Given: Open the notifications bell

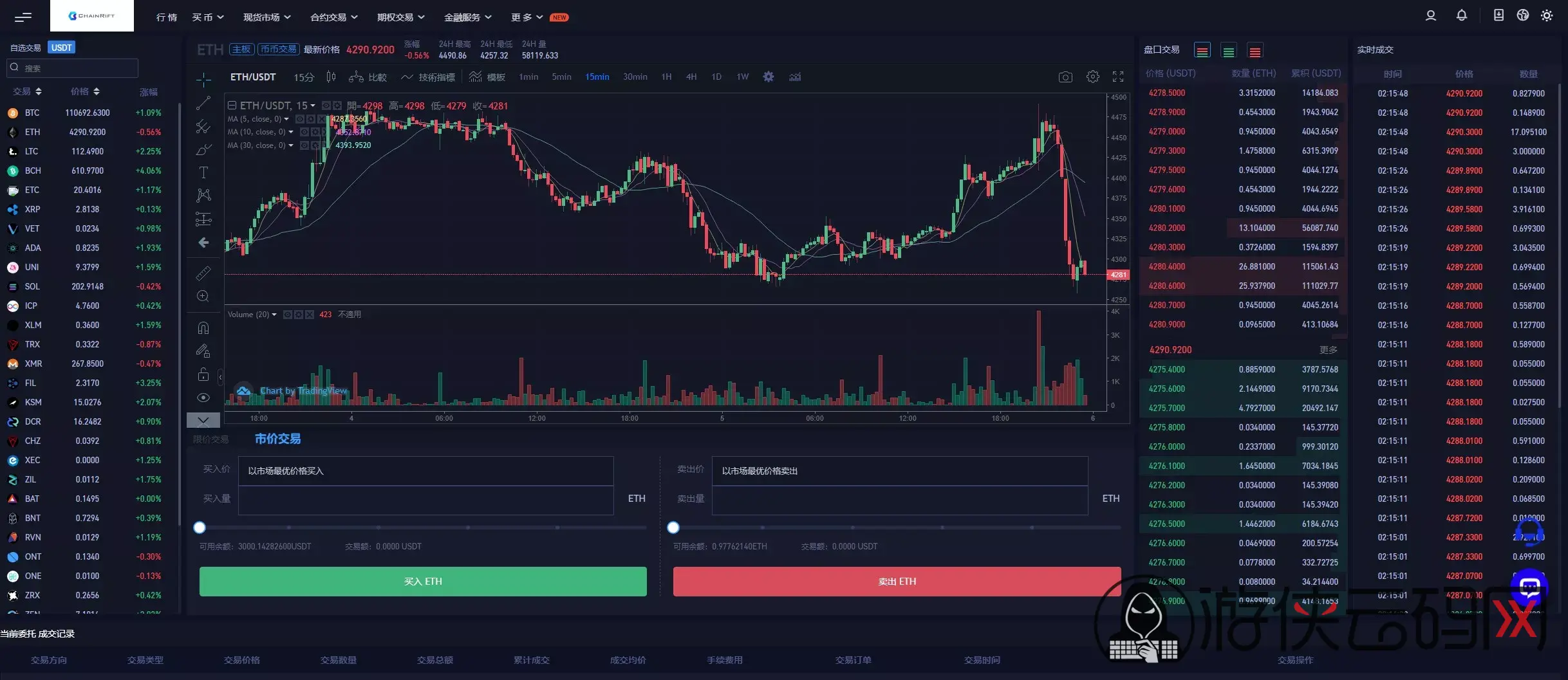Looking at the screenshot, I should [x=1462, y=16].
